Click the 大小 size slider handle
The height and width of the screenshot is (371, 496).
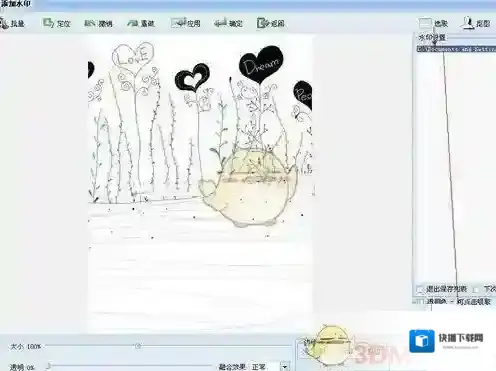[x=138, y=346]
